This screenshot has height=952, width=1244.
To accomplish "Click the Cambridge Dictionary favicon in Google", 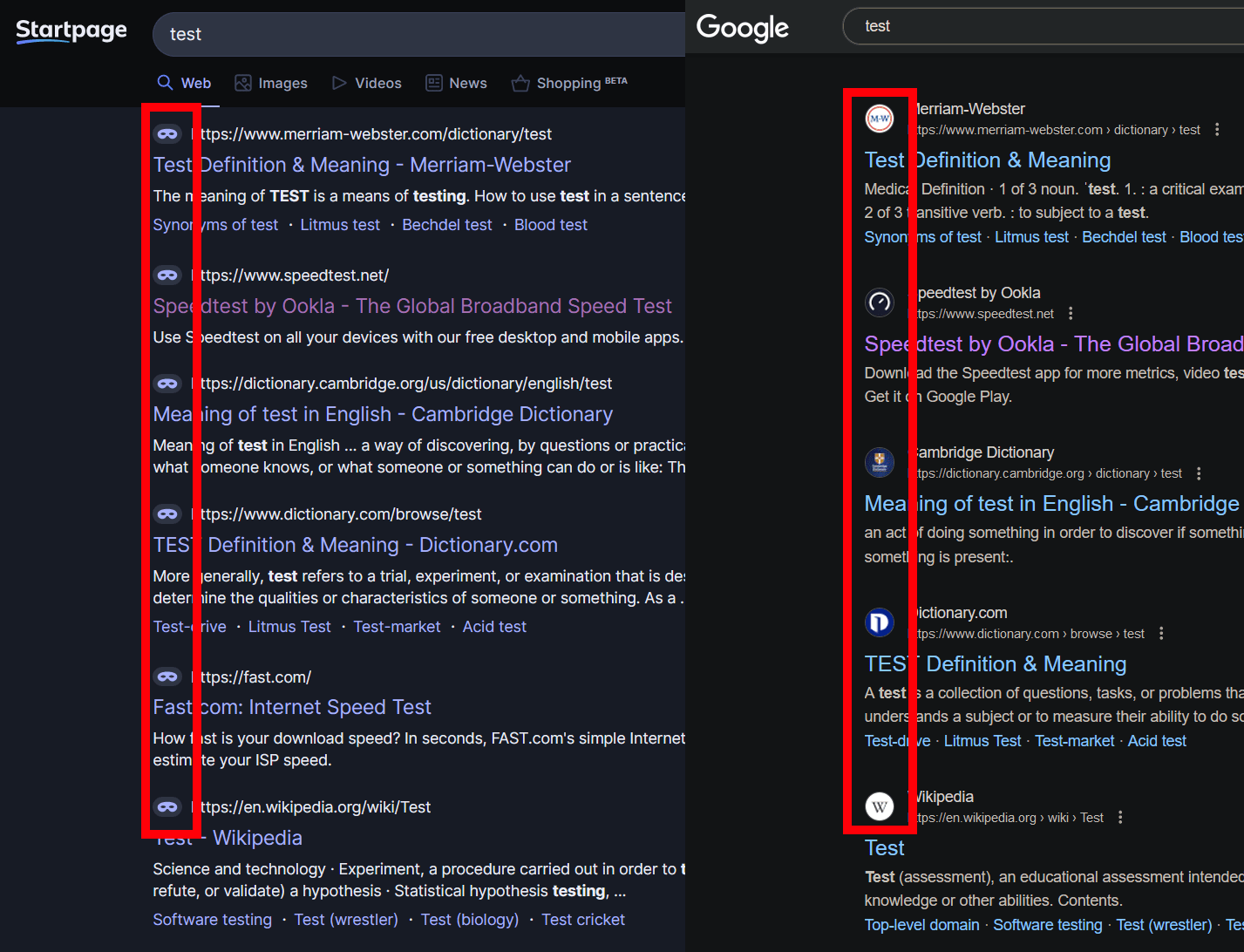I will pyautogui.click(x=880, y=462).
